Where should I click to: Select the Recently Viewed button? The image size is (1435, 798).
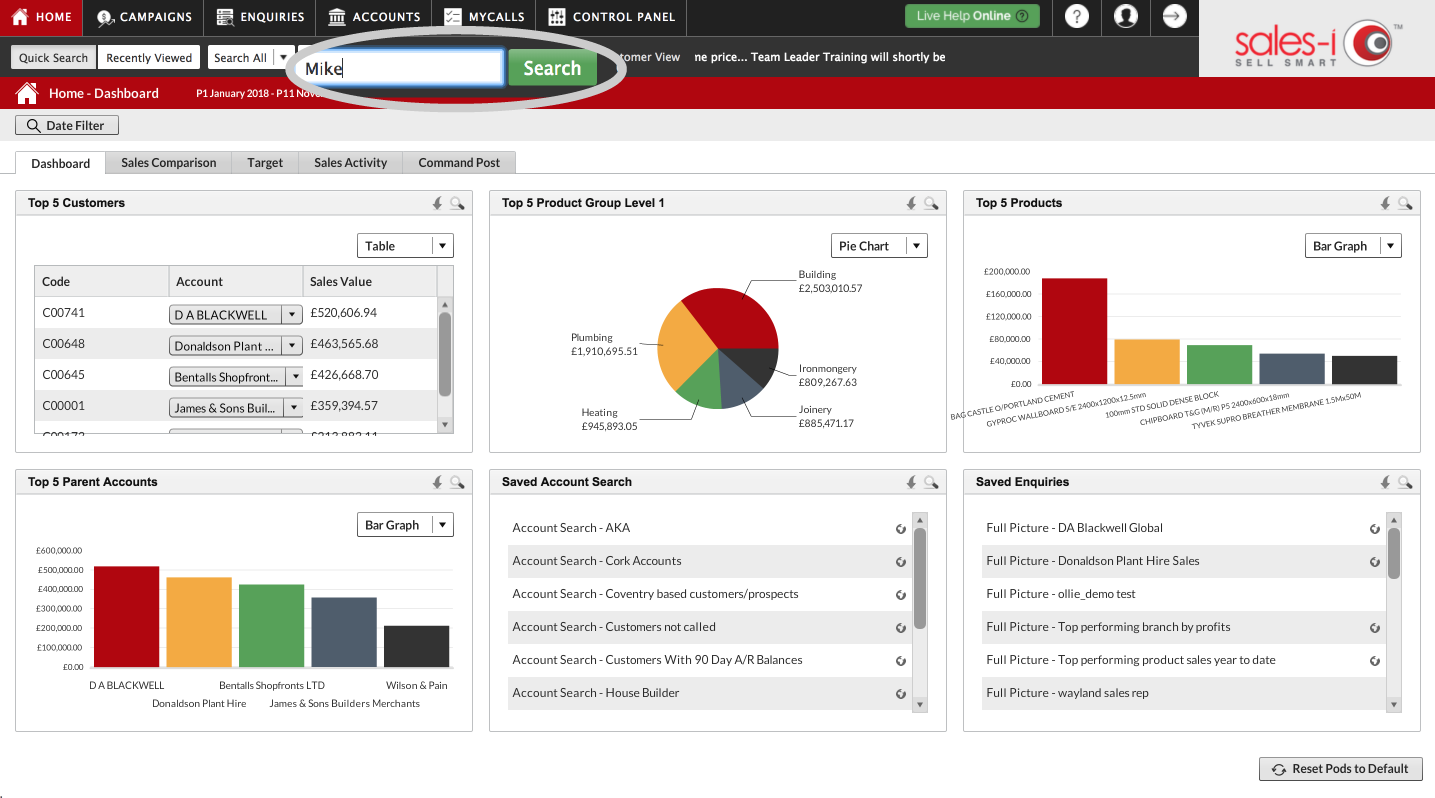point(149,58)
